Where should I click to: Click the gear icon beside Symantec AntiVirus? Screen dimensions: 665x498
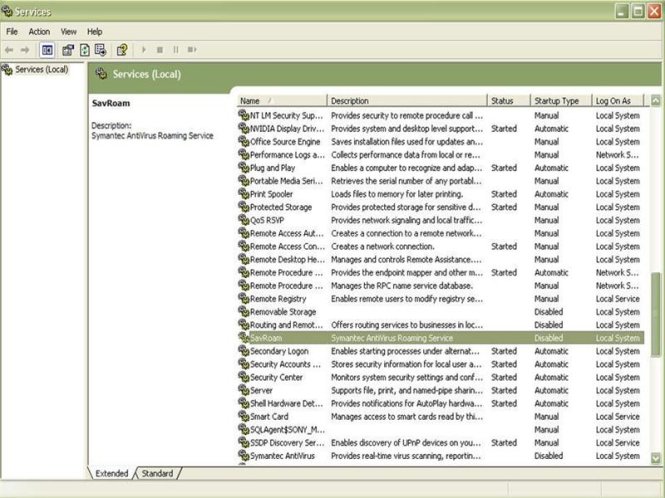click(243, 456)
